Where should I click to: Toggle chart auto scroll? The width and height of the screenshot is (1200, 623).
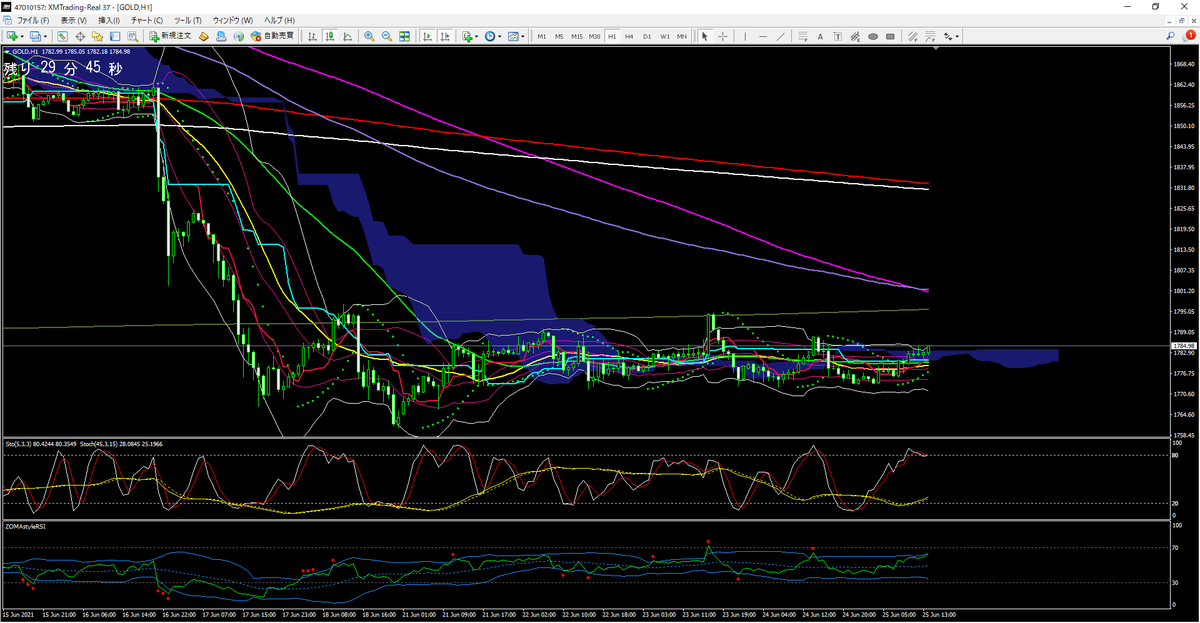(427, 36)
